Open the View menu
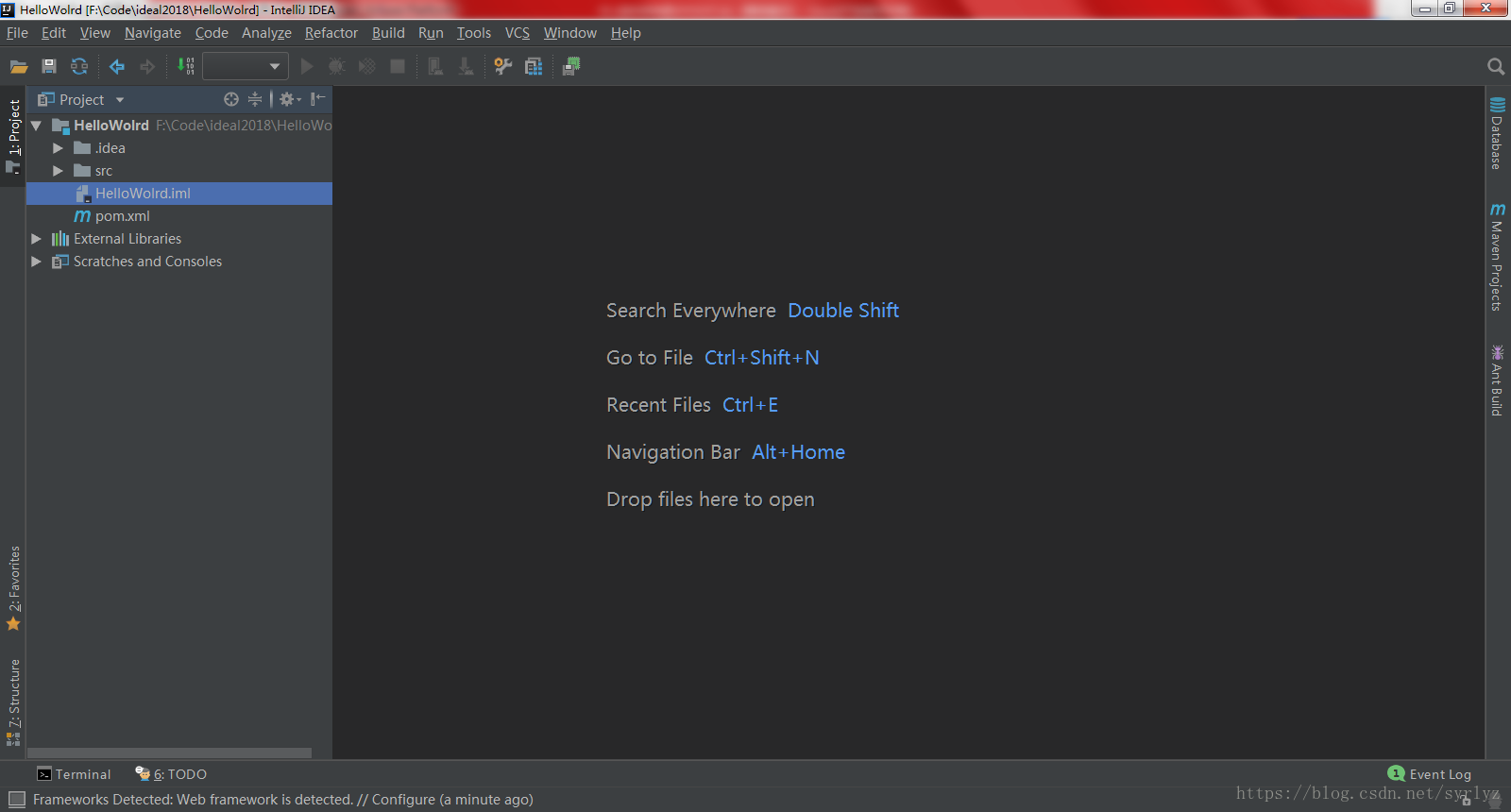The width and height of the screenshot is (1511, 812). coord(95,33)
